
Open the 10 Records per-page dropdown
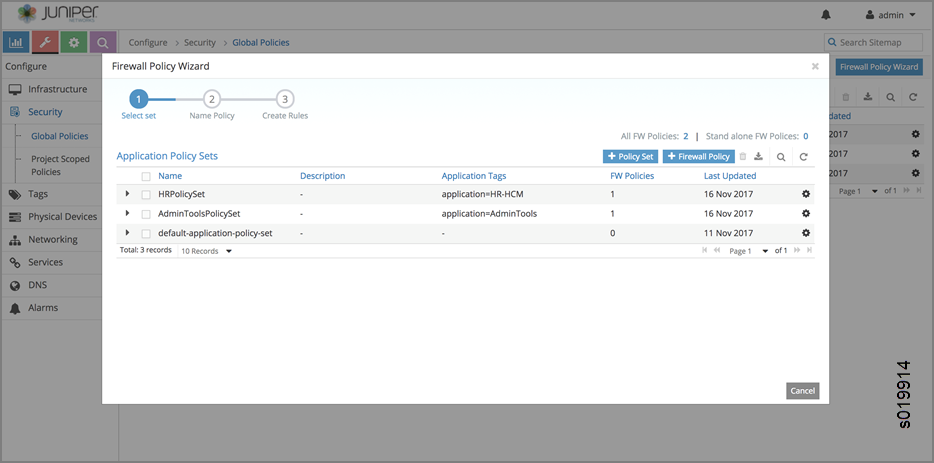click(x=206, y=251)
